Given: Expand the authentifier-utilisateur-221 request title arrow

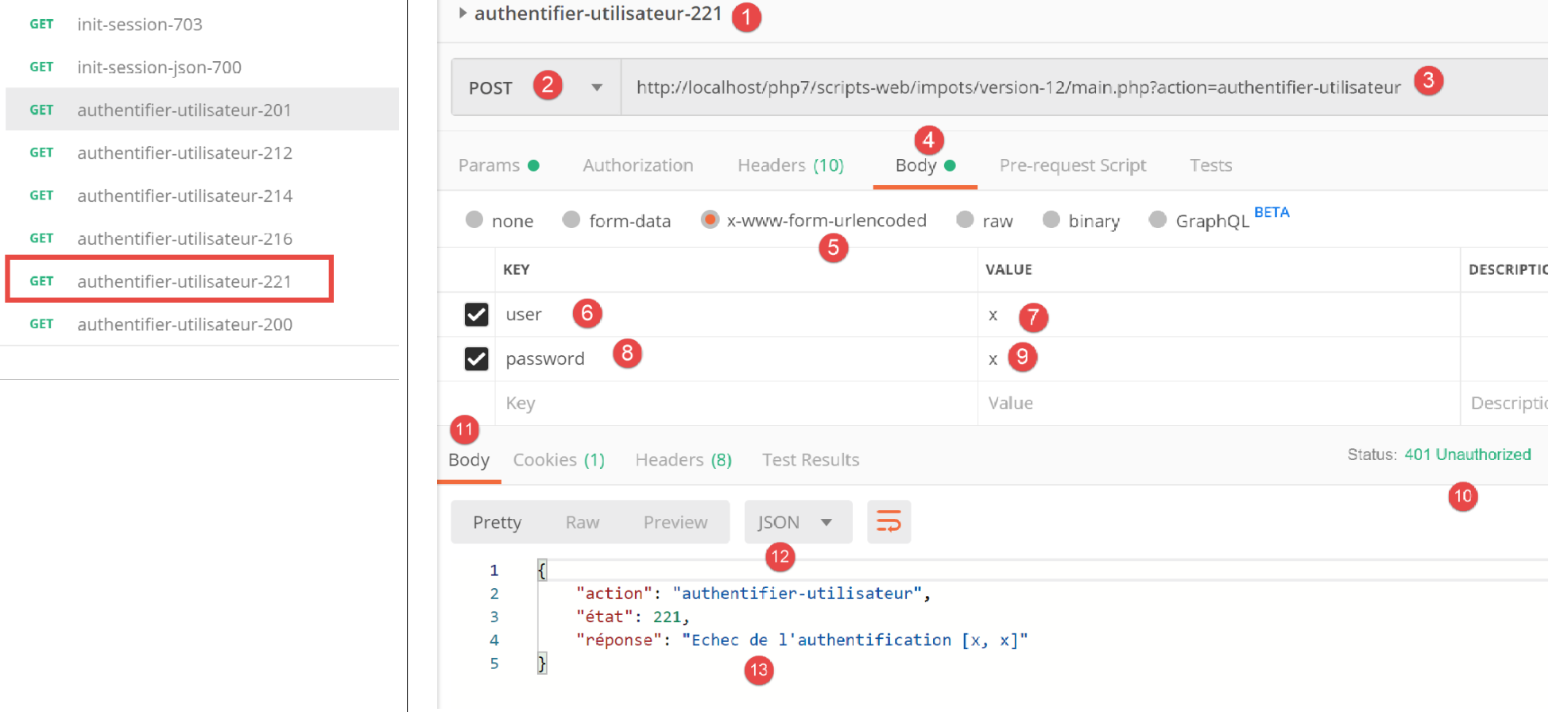Looking at the screenshot, I should coord(463,14).
